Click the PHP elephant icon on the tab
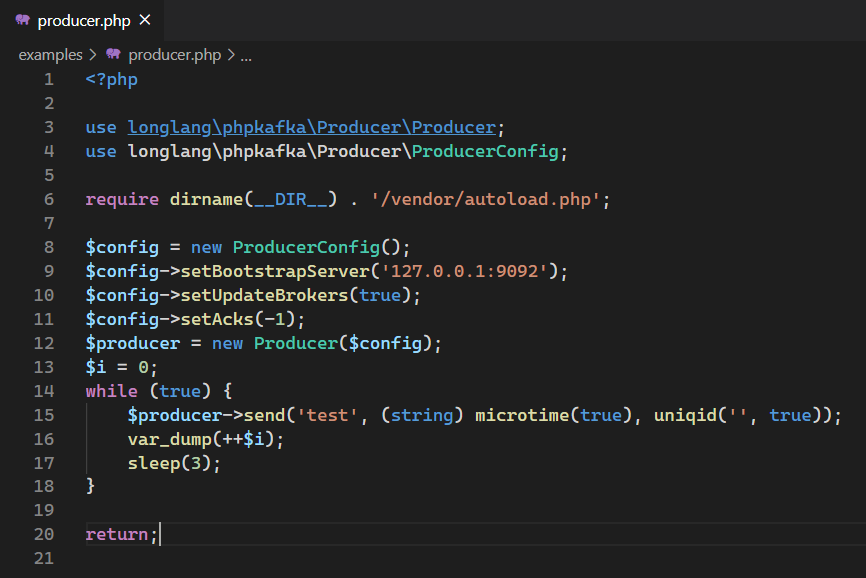The image size is (866, 578). click(x=23, y=20)
